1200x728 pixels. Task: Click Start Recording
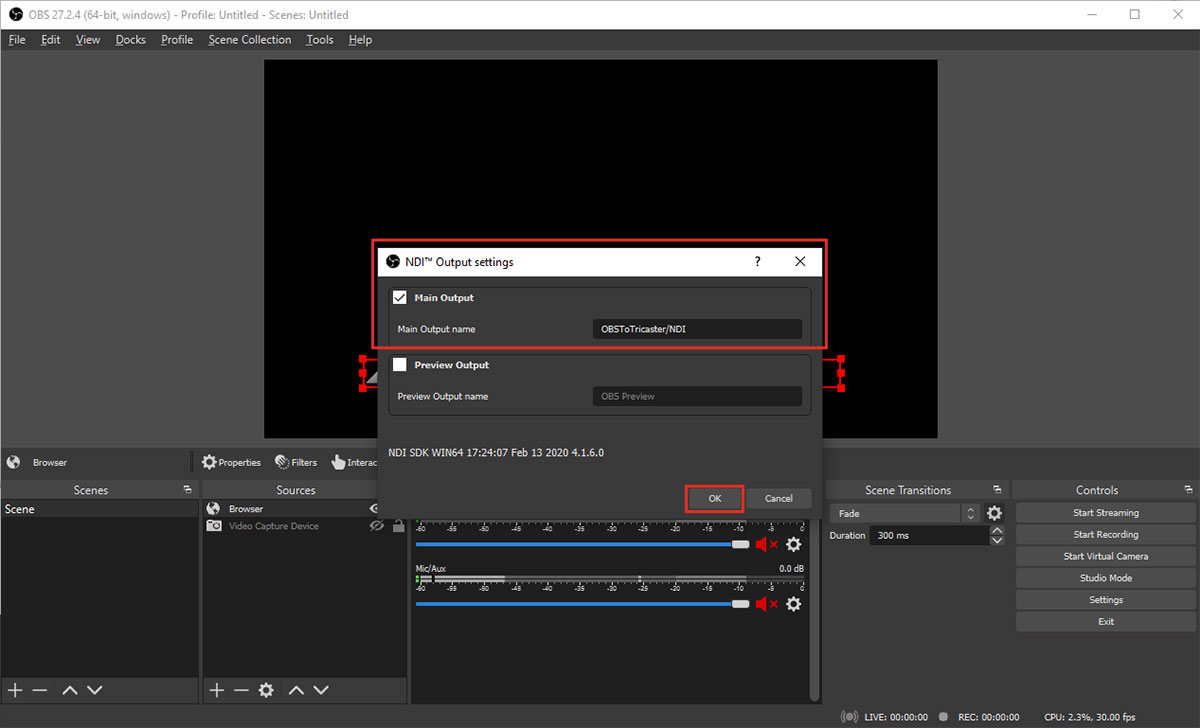tap(1106, 535)
